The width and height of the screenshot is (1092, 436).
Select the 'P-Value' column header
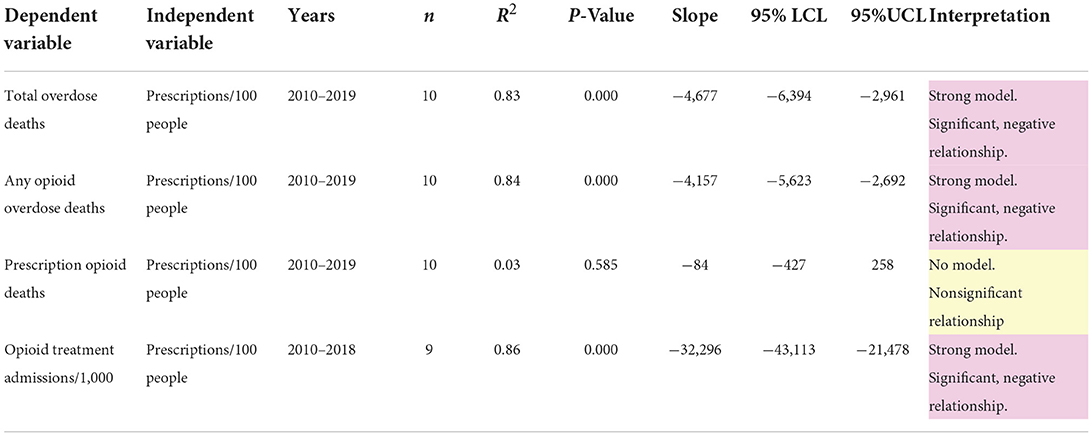(x=600, y=16)
